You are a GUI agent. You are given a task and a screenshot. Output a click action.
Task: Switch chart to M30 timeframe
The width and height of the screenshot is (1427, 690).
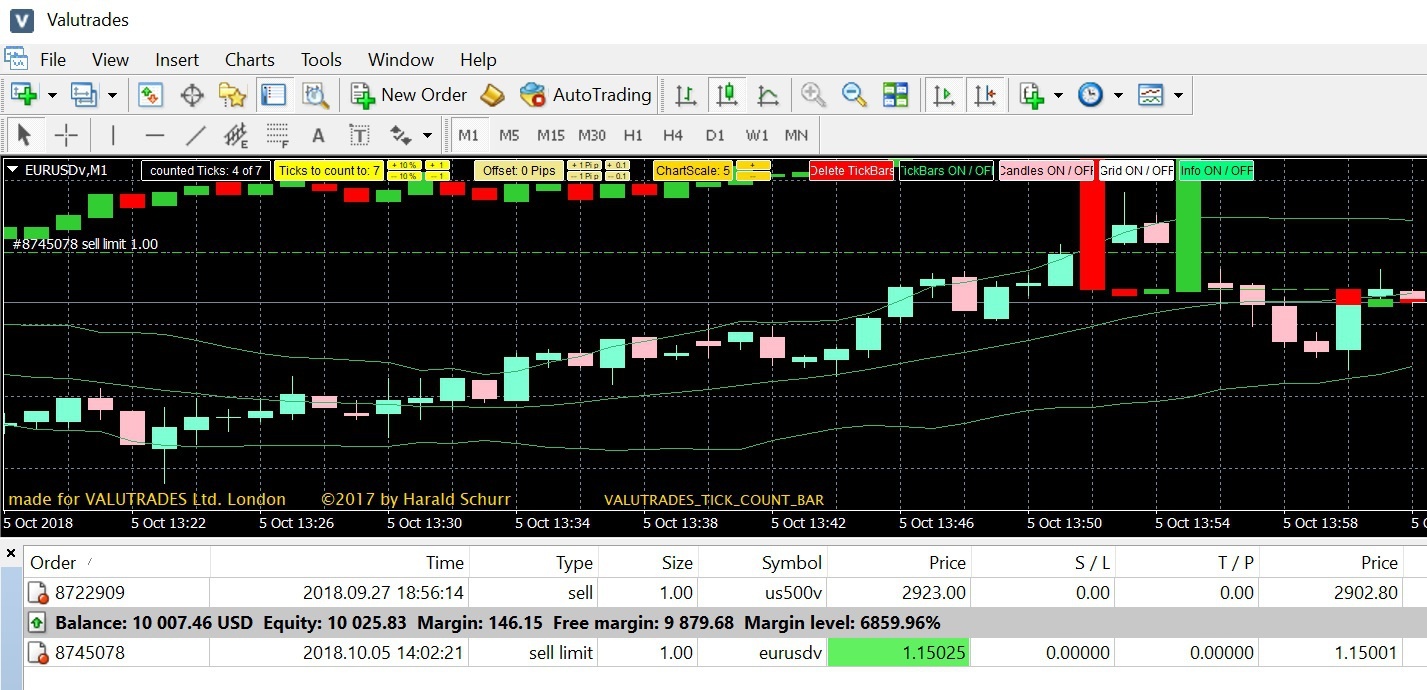point(591,135)
